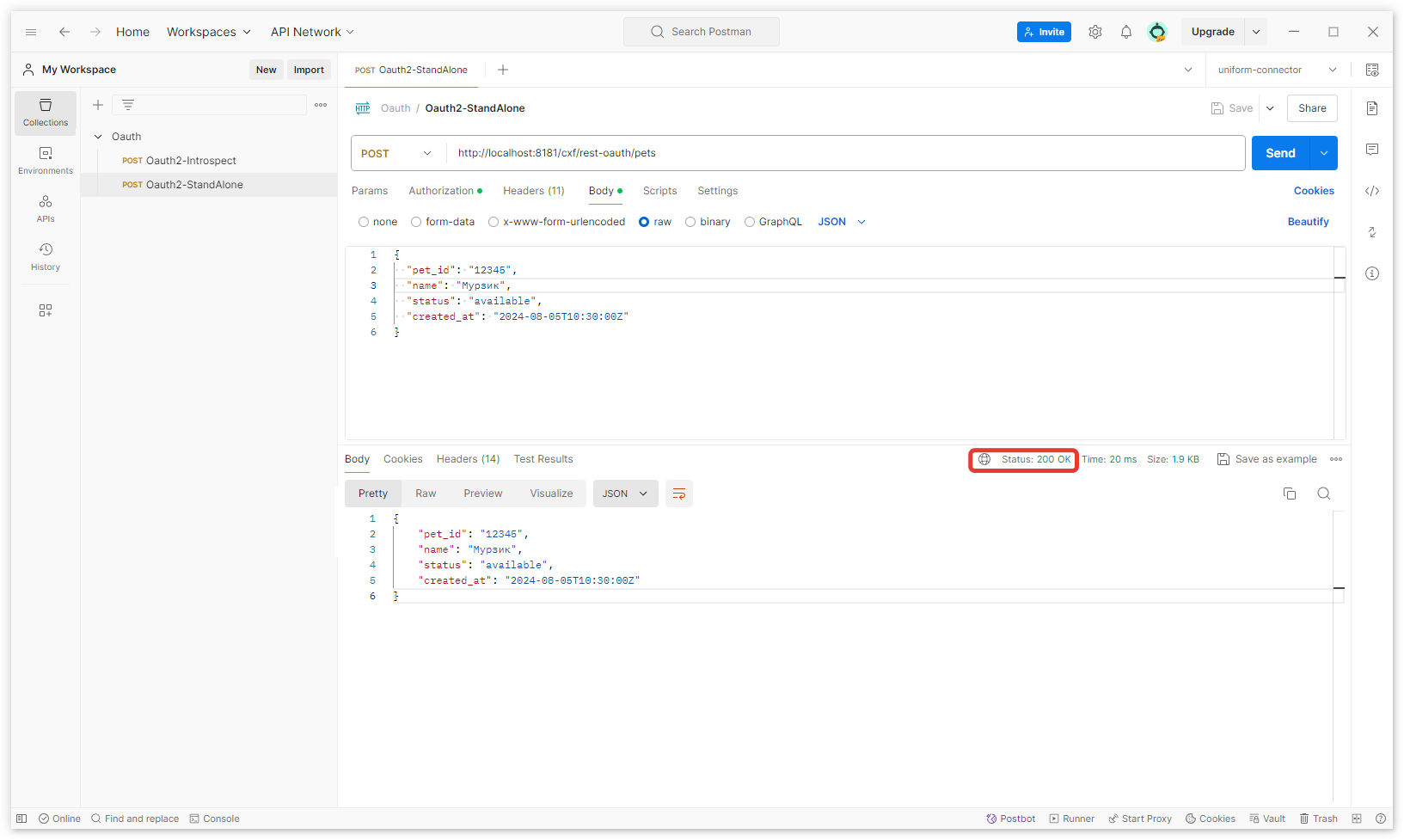Copy the response body with the copy icon
Screen dimensions: 1404x840
click(1289, 494)
